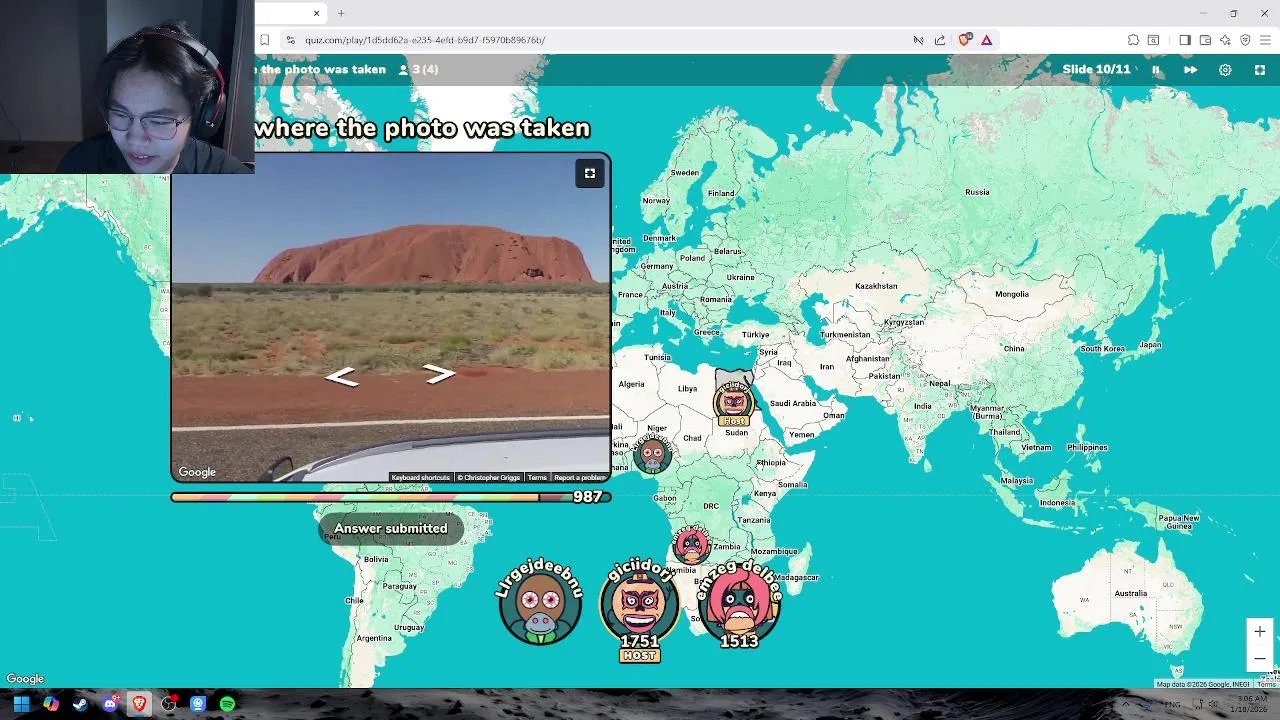Viewport: 1280px width, 720px height.
Task: Open Street View Terms link
Action: click(537, 478)
